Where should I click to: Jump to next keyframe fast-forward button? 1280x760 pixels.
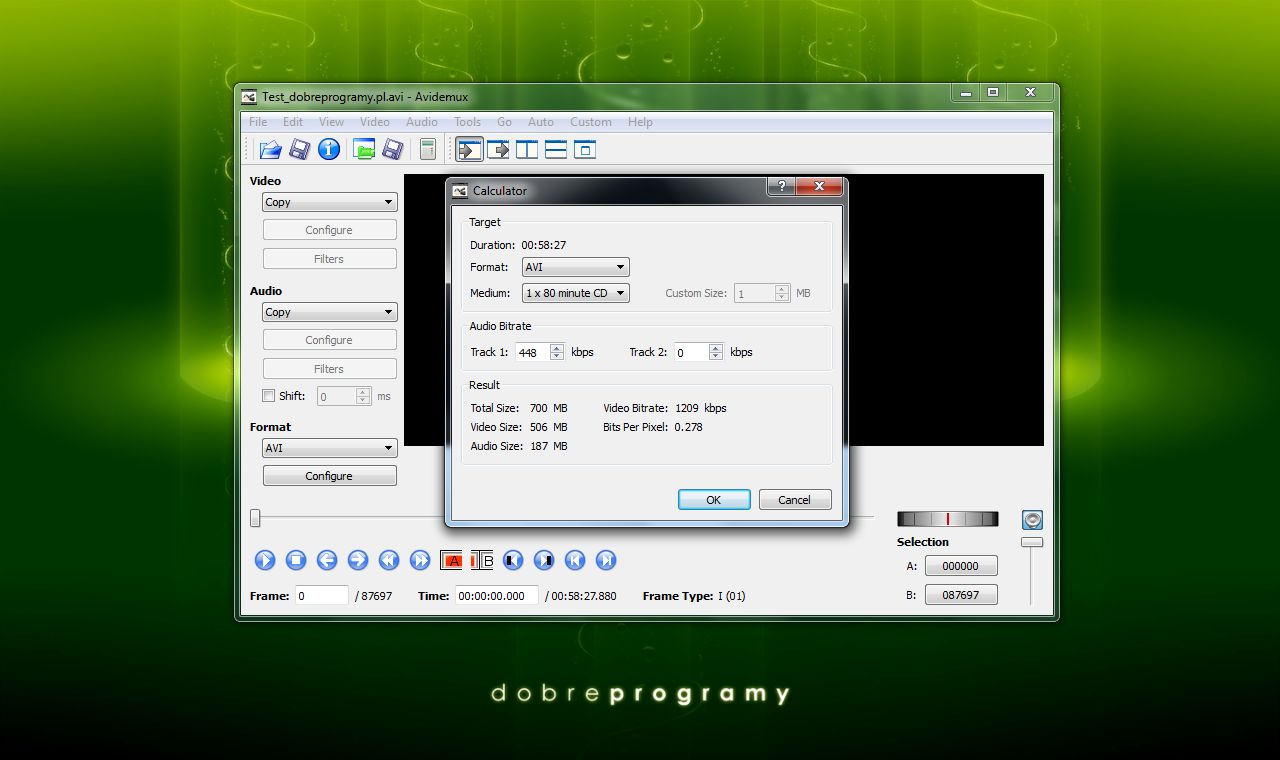[420, 560]
